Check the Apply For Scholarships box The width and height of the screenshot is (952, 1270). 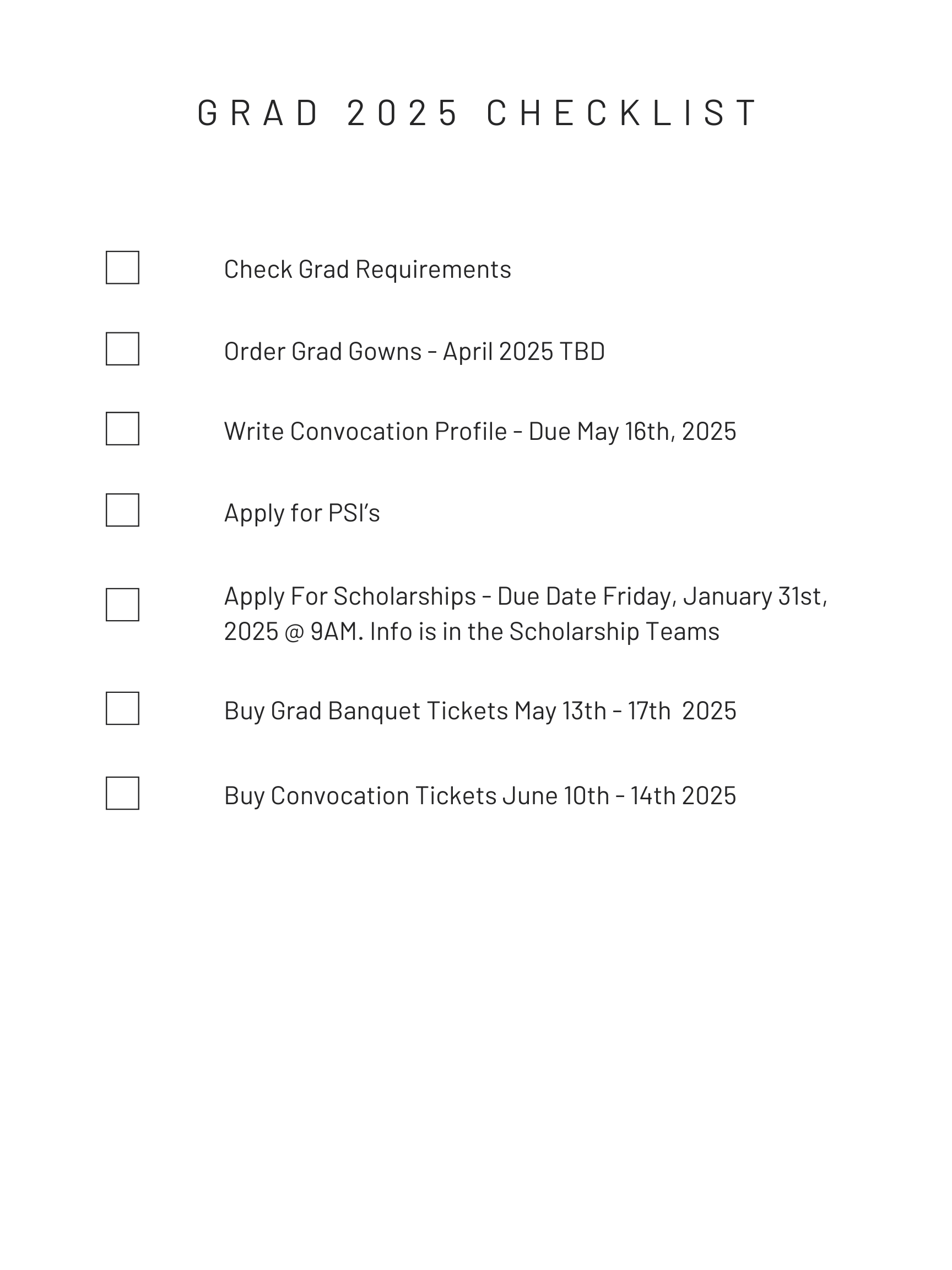coord(122,605)
